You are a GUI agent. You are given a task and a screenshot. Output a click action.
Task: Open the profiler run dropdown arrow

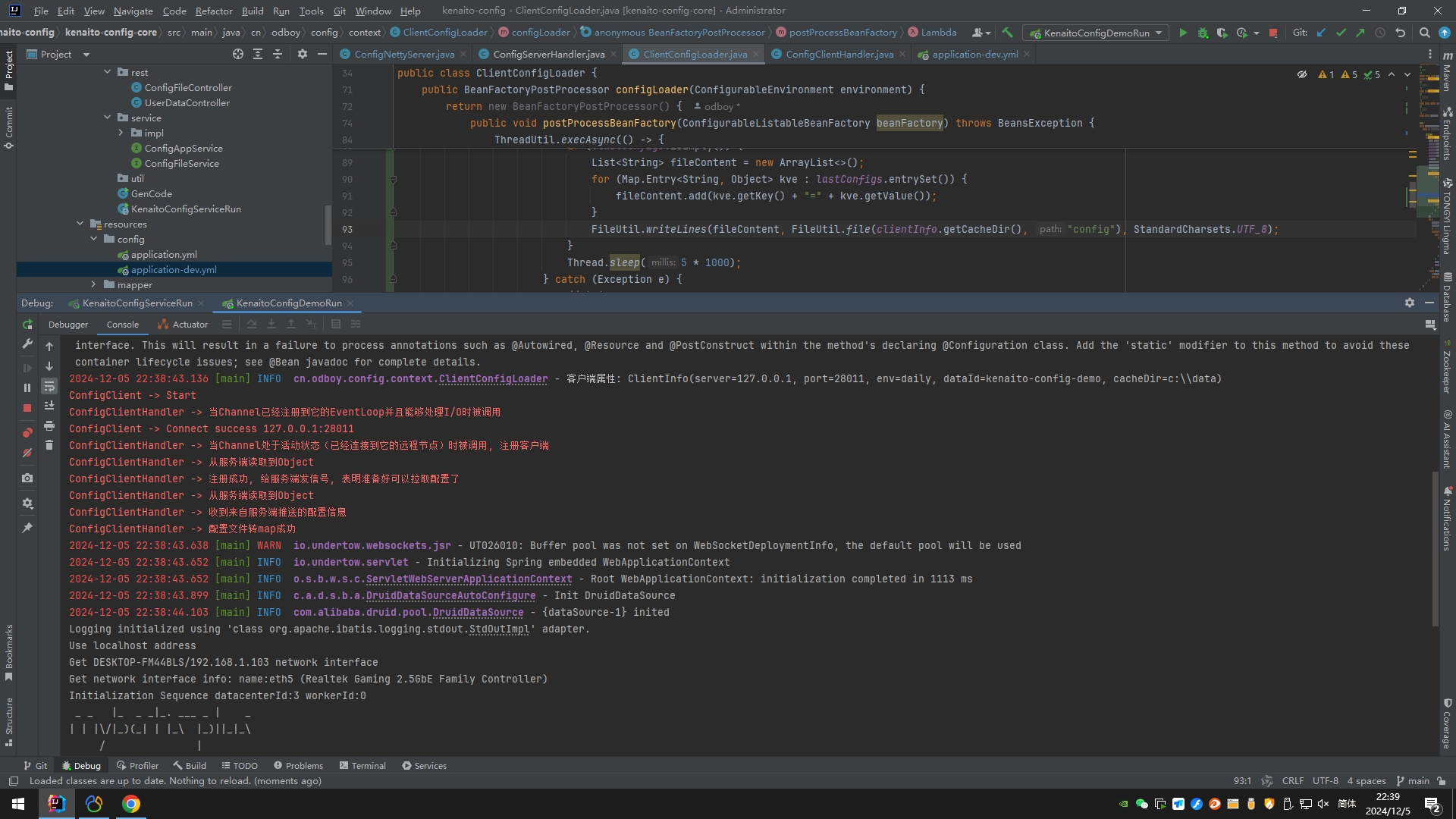pos(1257,33)
